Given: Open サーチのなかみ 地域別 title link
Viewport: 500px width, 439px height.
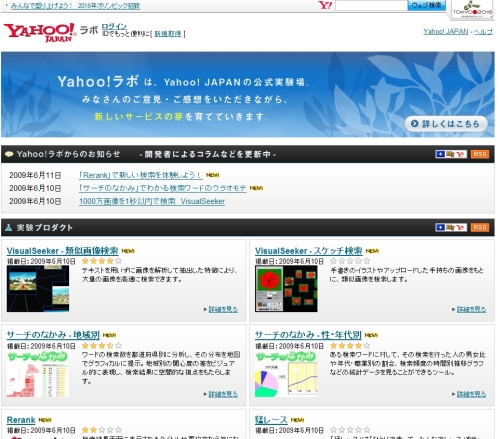Looking at the screenshot, I should [x=53, y=335].
